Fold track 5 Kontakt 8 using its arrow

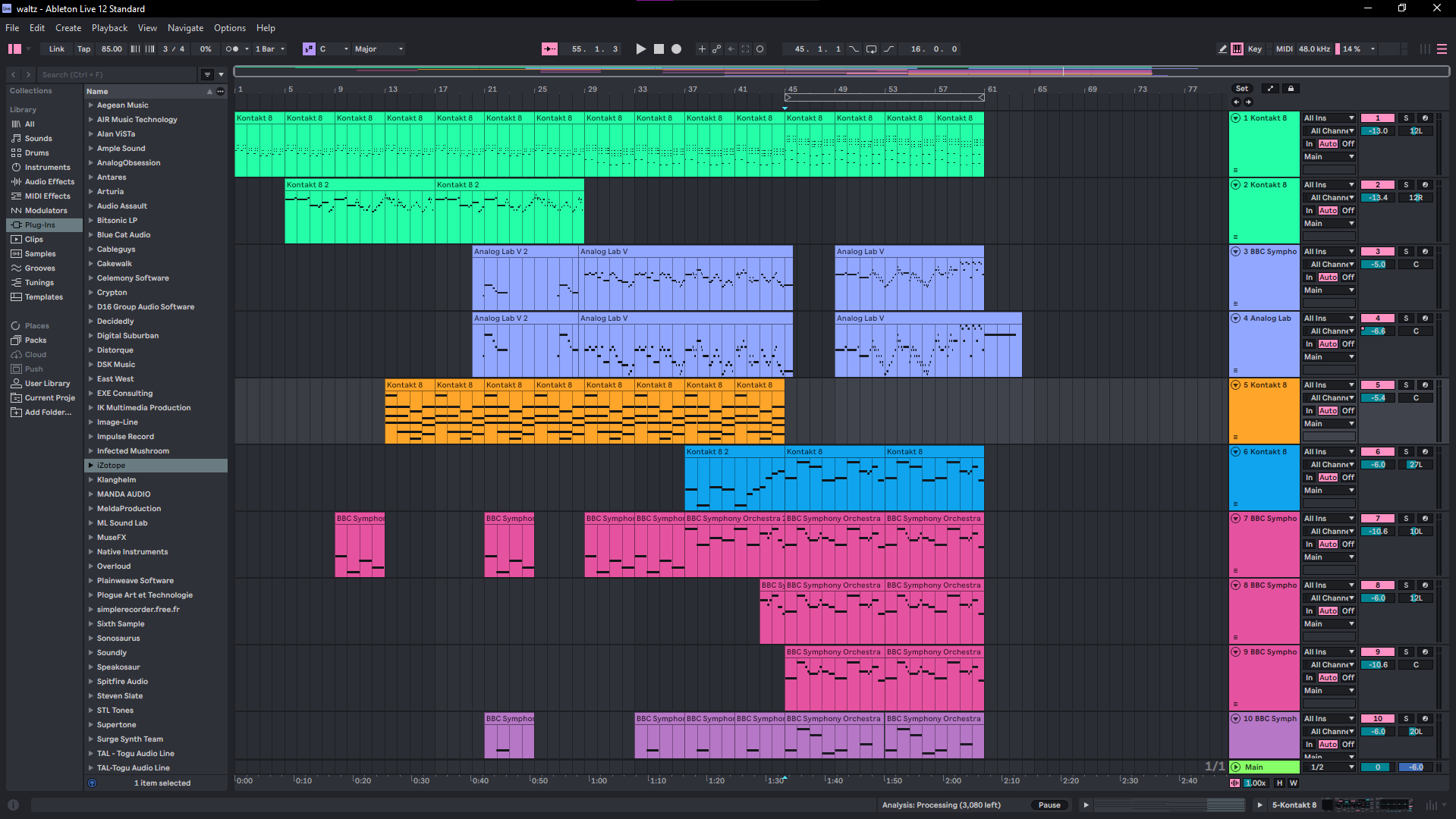point(1235,385)
